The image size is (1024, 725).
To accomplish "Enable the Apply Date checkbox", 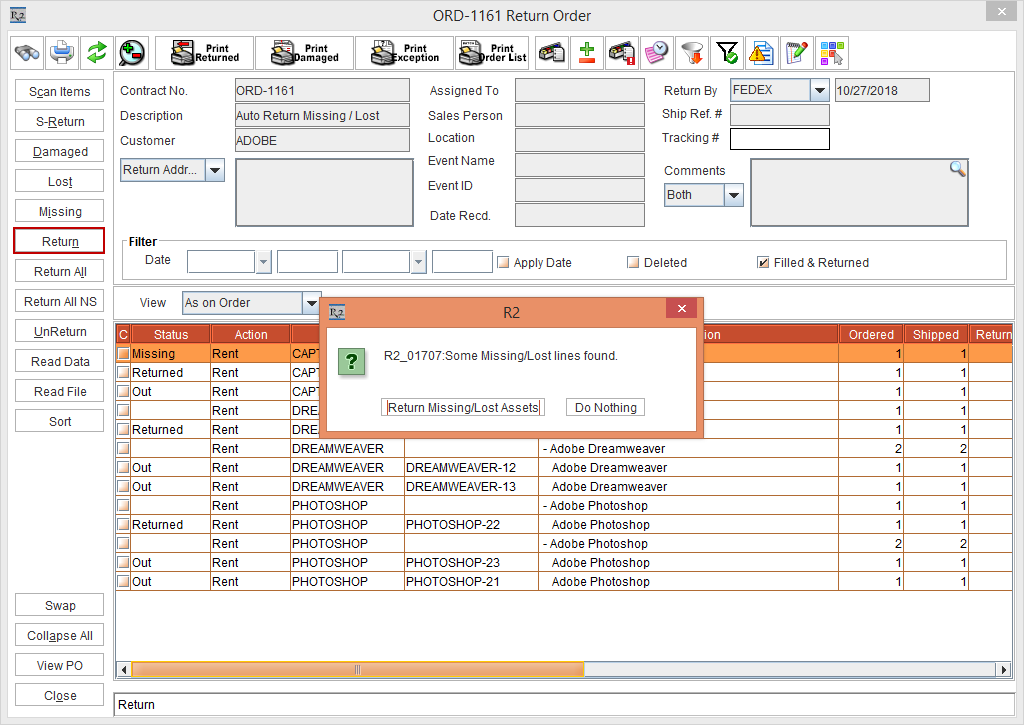I will (503, 263).
